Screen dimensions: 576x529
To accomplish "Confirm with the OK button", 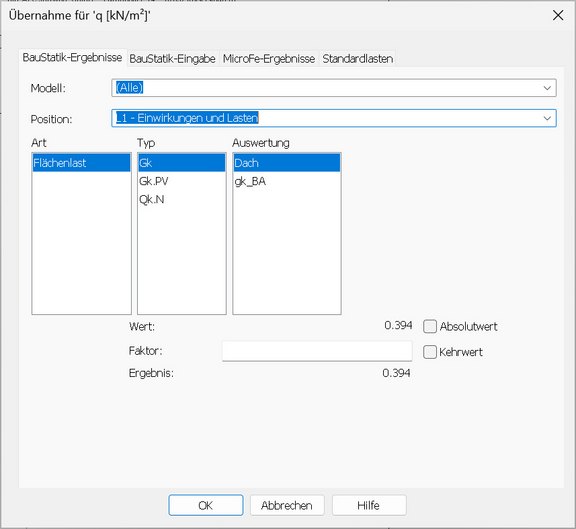I will 206,505.
